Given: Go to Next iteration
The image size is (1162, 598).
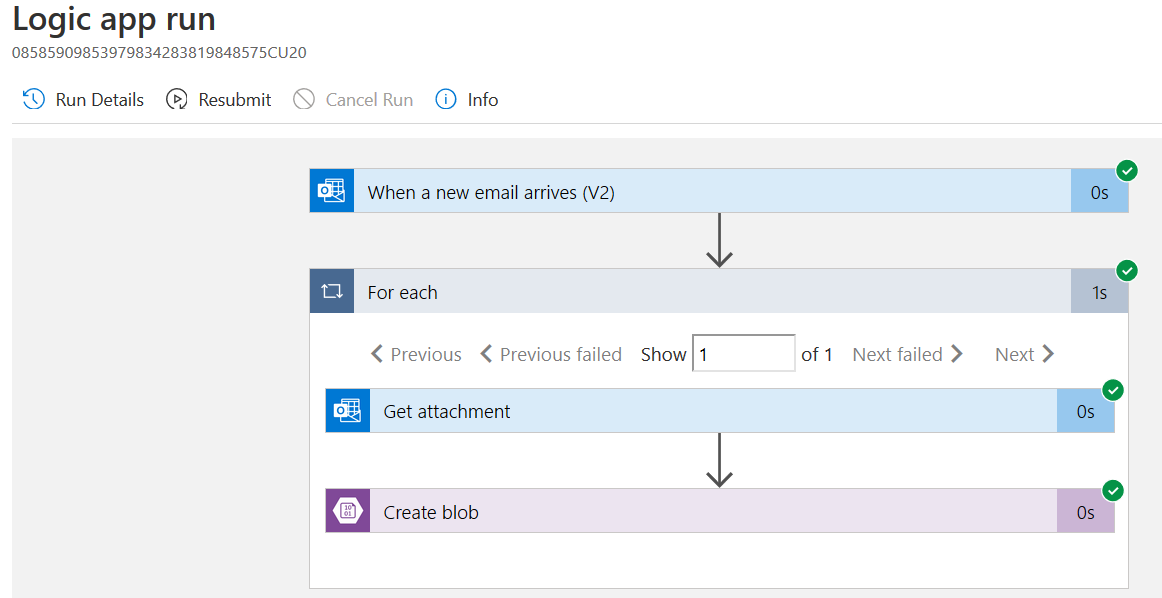Looking at the screenshot, I should coord(1024,354).
